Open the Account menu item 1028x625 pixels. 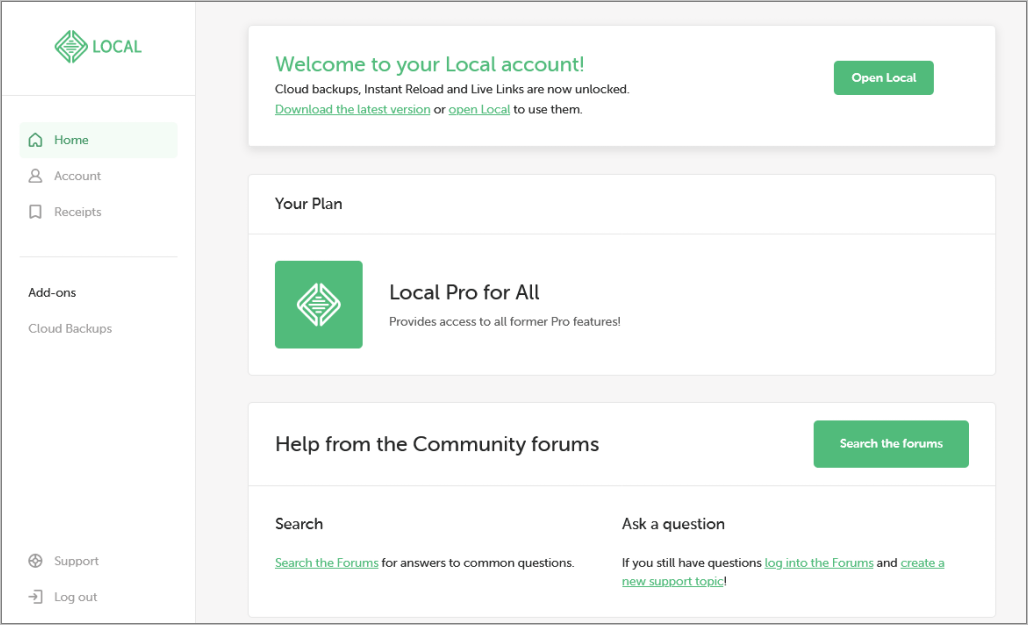98,176
